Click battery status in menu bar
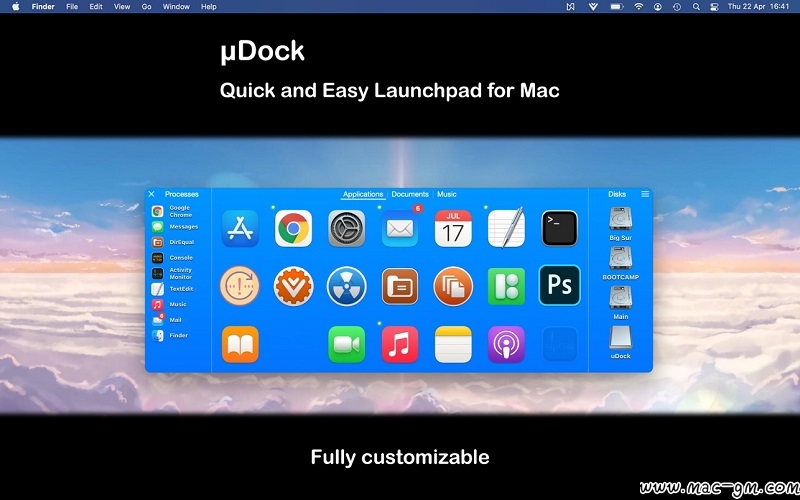This screenshot has width=800, height=500. coord(617,7)
